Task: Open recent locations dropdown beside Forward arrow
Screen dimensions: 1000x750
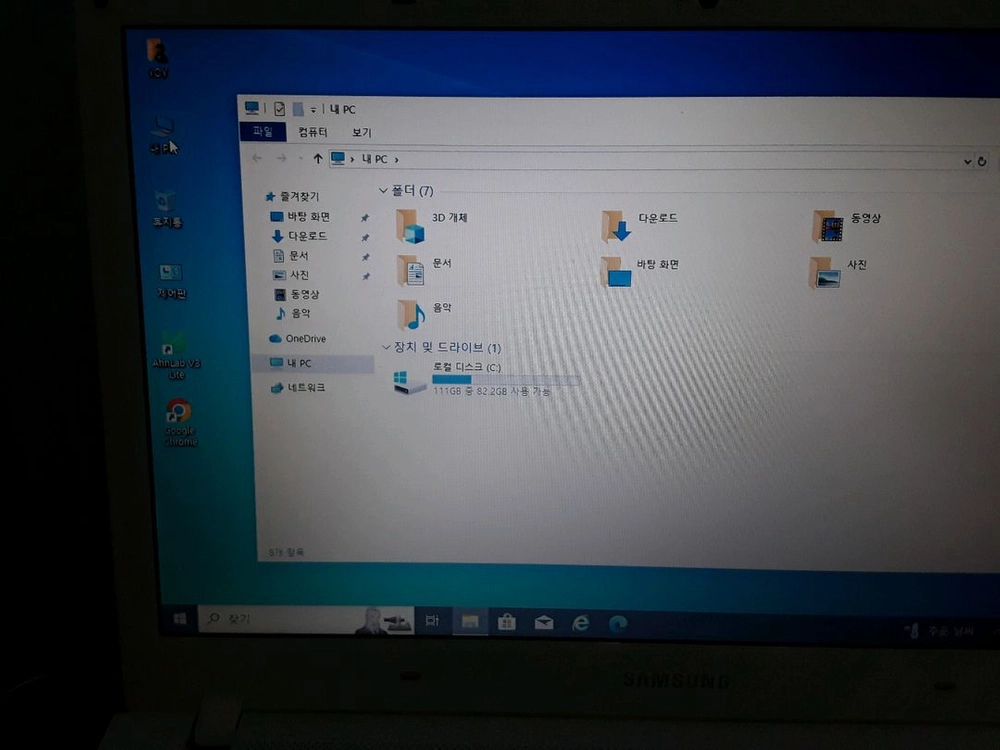Action: click(300, 159)
